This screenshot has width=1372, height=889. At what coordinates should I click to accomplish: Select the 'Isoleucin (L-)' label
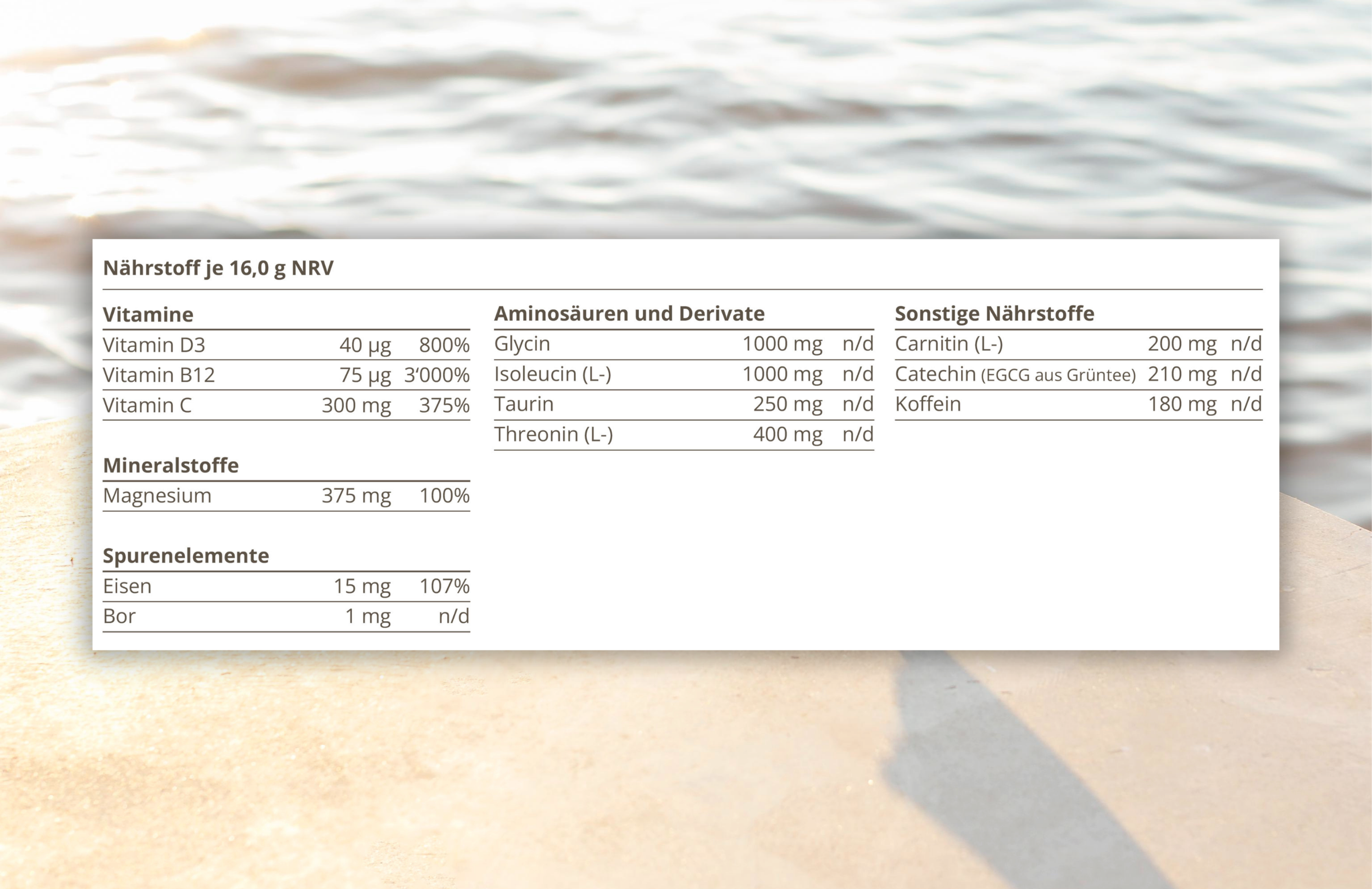click(553, 374)
